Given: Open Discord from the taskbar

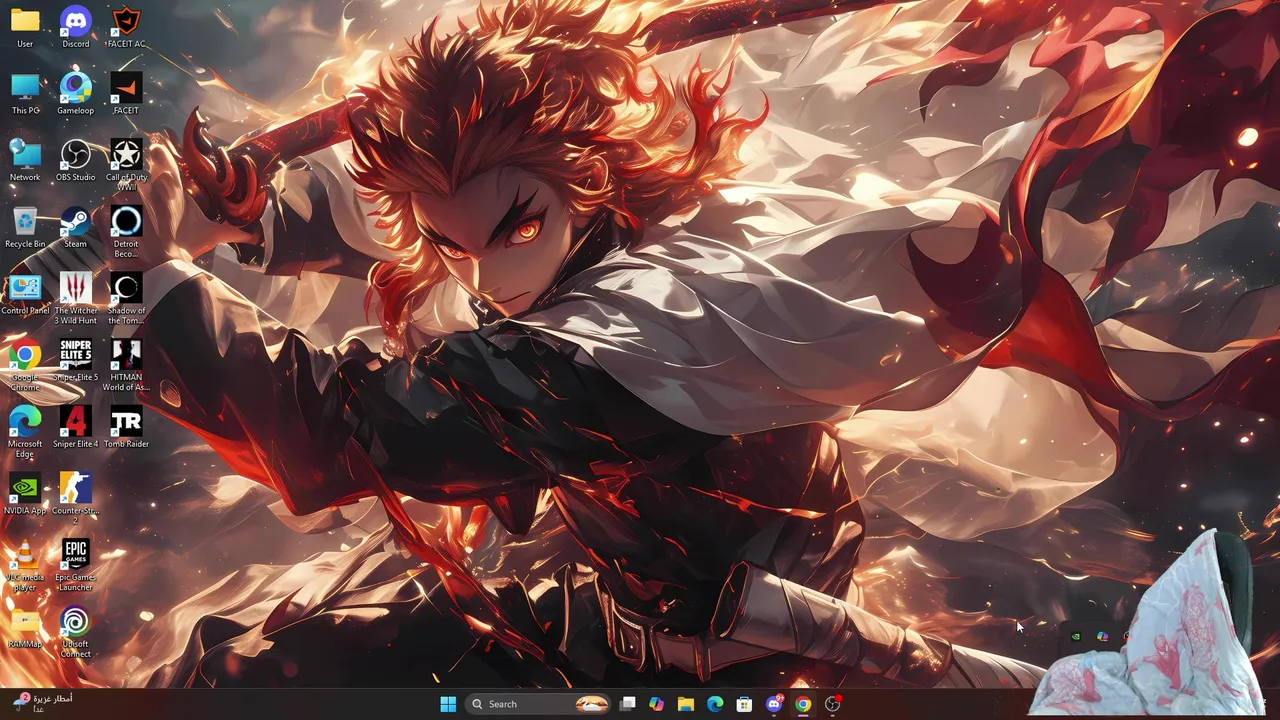Looking at the screenshot, I should (774, 704).
